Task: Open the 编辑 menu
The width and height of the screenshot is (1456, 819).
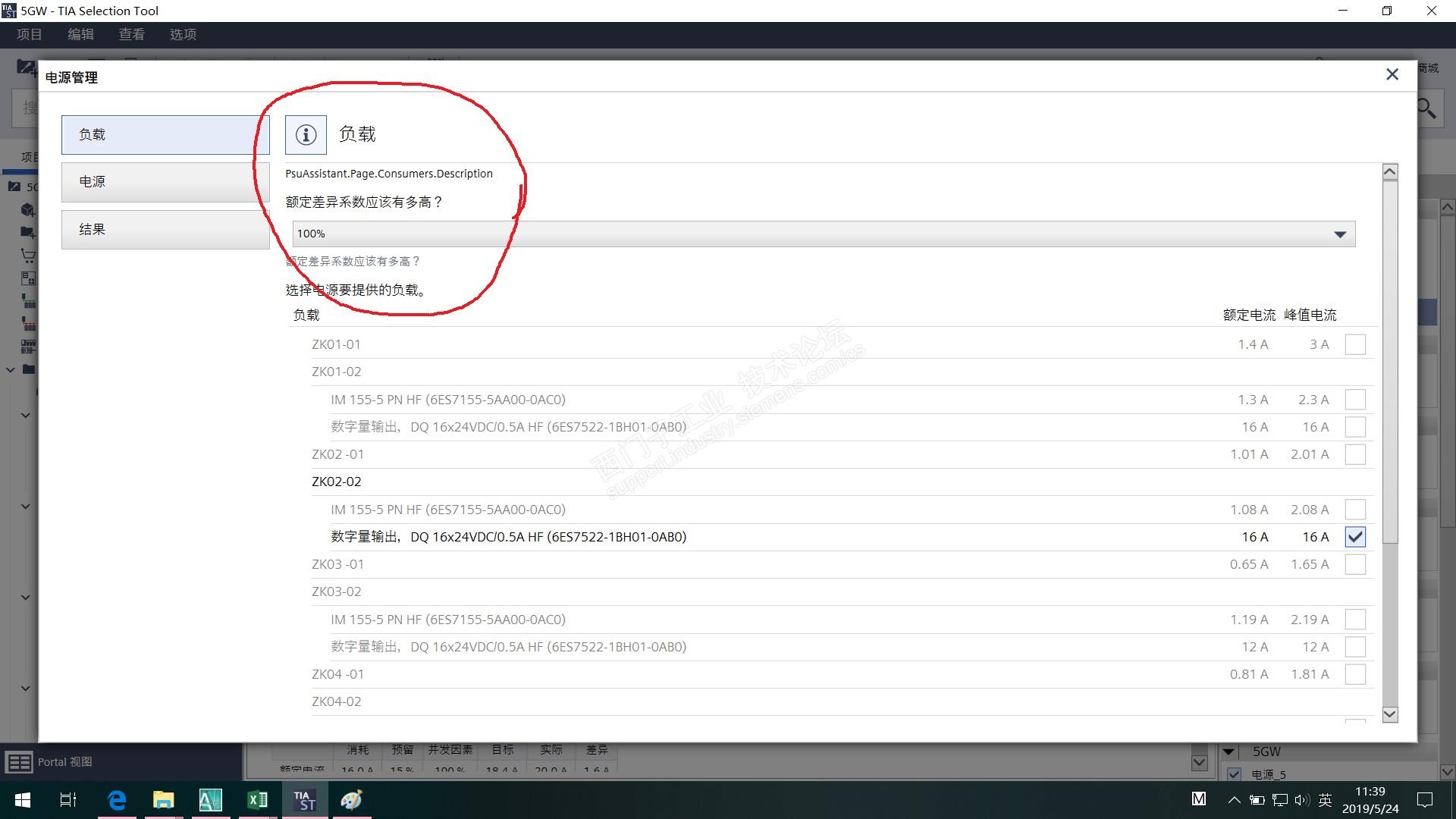Action: pos(80,34)
